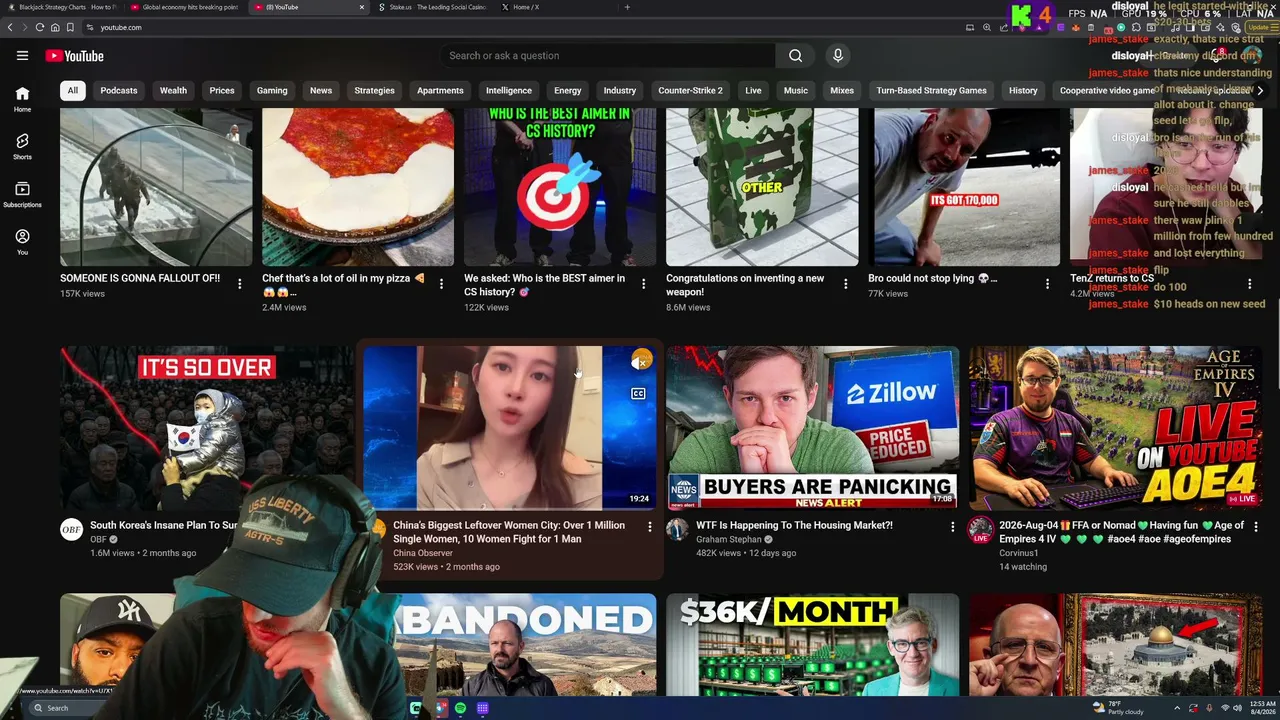Filter by the Gaming chip
The image size is (1280, 720).
[272, 91]
